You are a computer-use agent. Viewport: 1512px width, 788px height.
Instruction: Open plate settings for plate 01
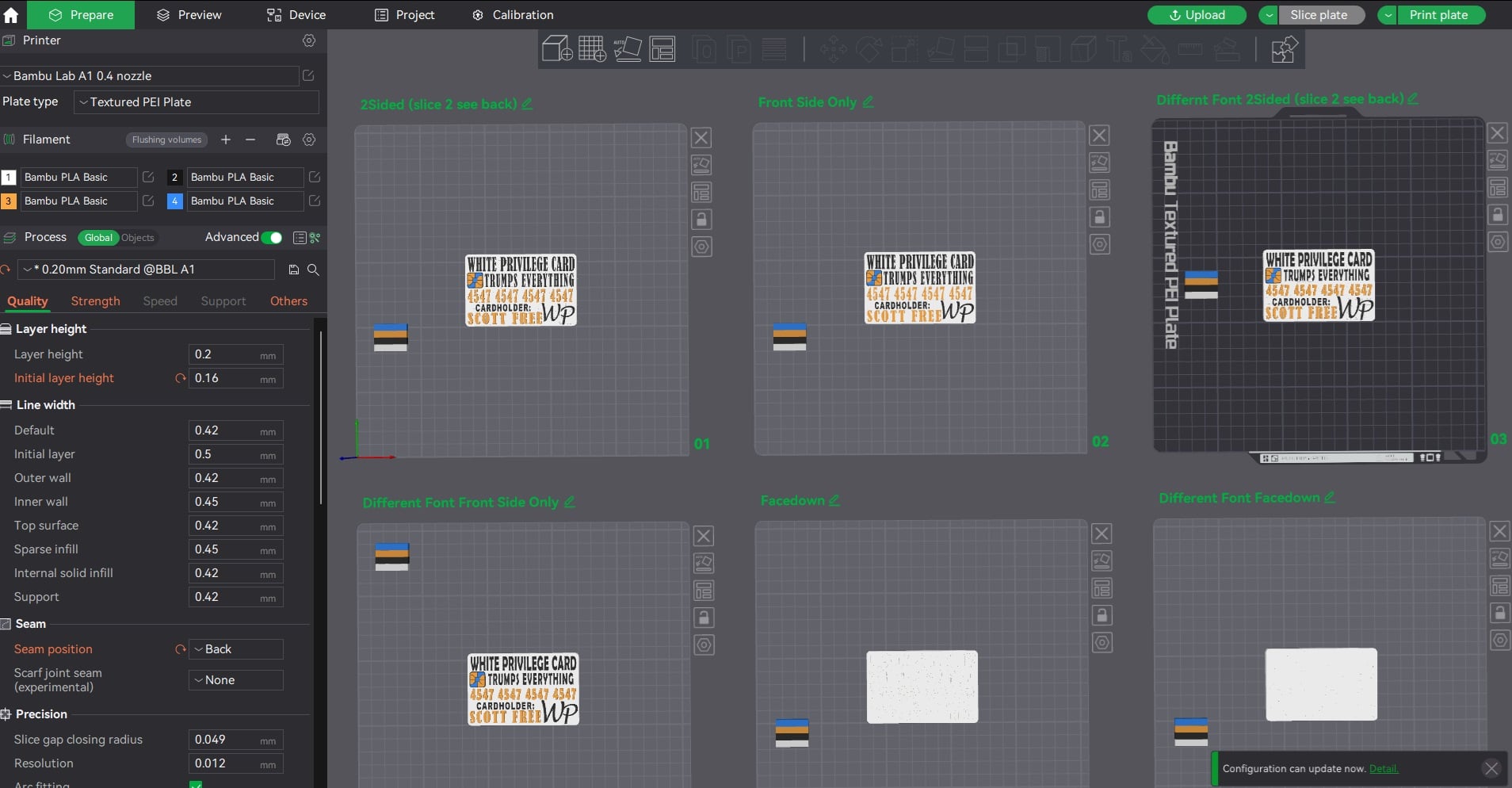tap(701, 247)
